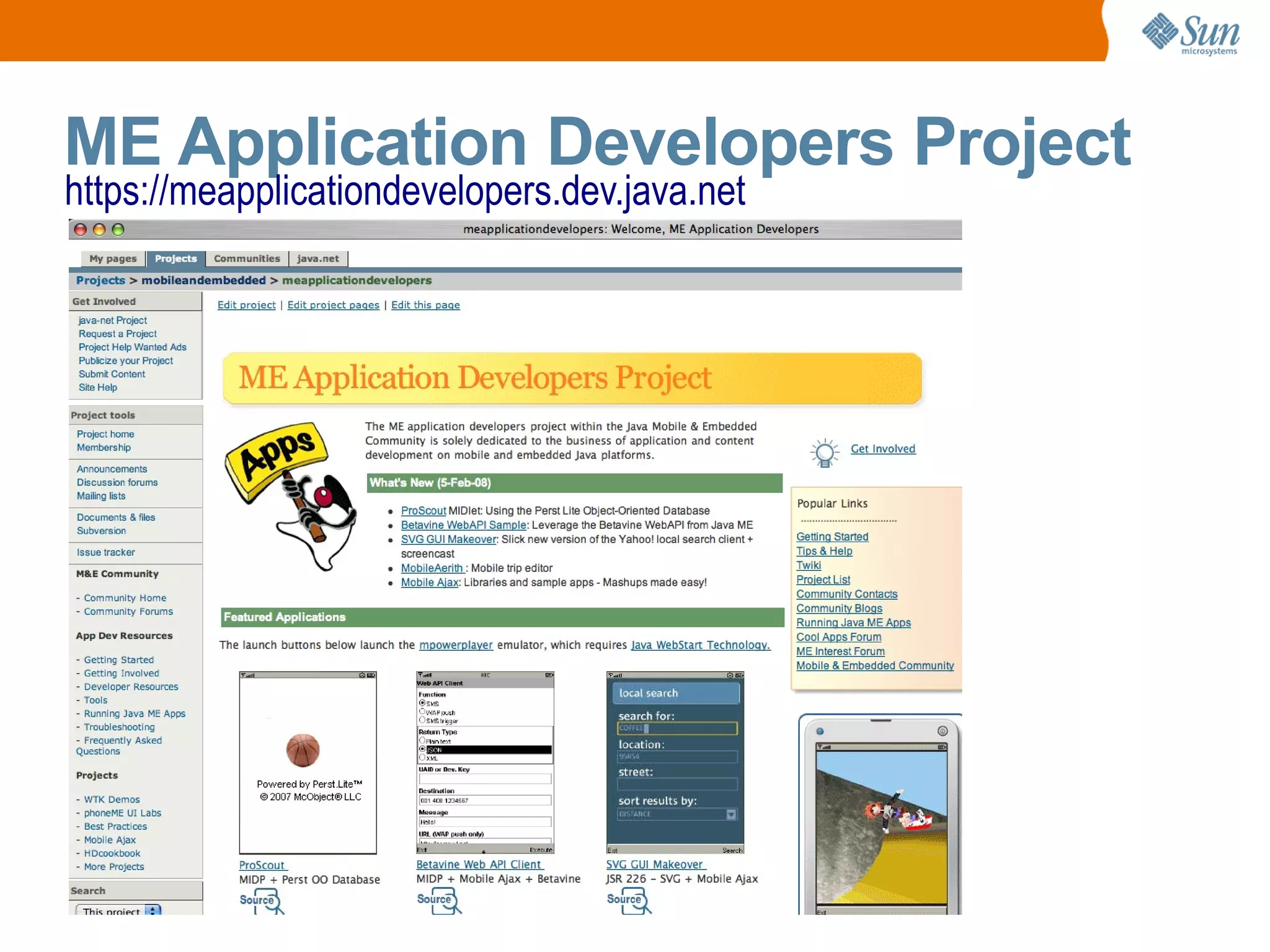This screenshot has width=1270, height=952.
Task: Open WTK Demos project link
Action: 112,800
